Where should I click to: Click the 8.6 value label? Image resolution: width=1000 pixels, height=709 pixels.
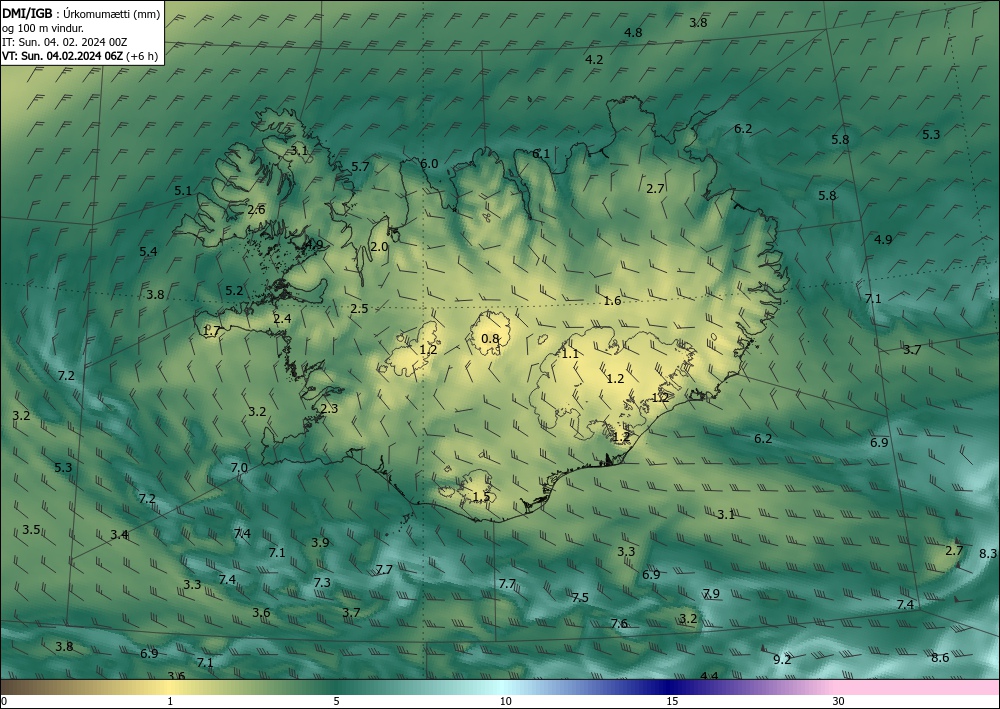pyautogui.click(x=940, y=657)
